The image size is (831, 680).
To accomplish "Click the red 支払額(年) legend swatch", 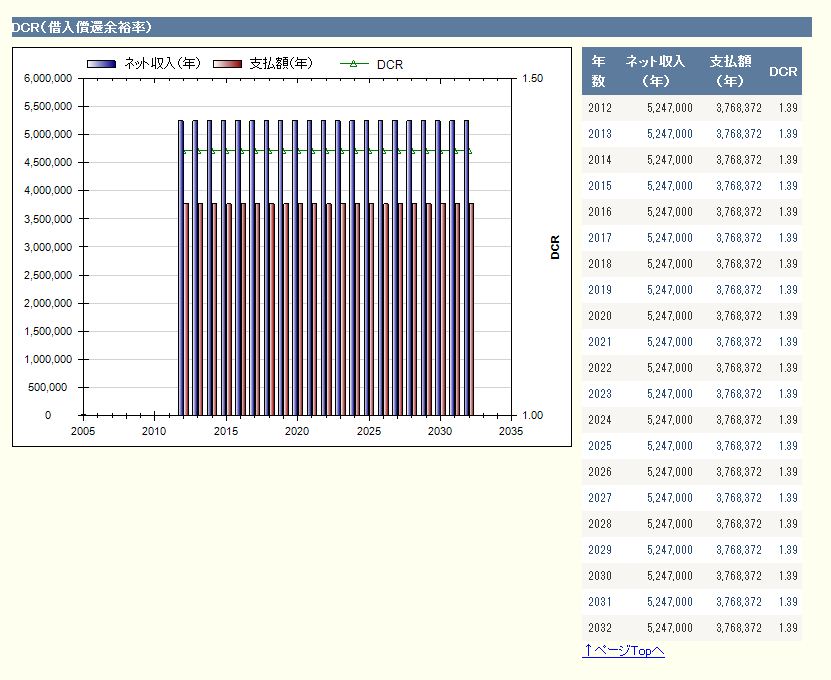I will tap(227, 64).
